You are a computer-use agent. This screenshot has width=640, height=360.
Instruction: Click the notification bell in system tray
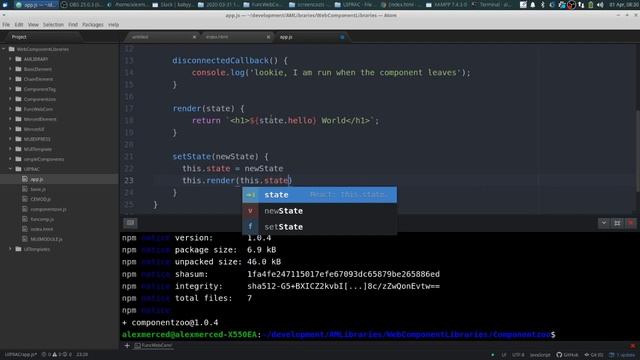[x=533, y=5]
